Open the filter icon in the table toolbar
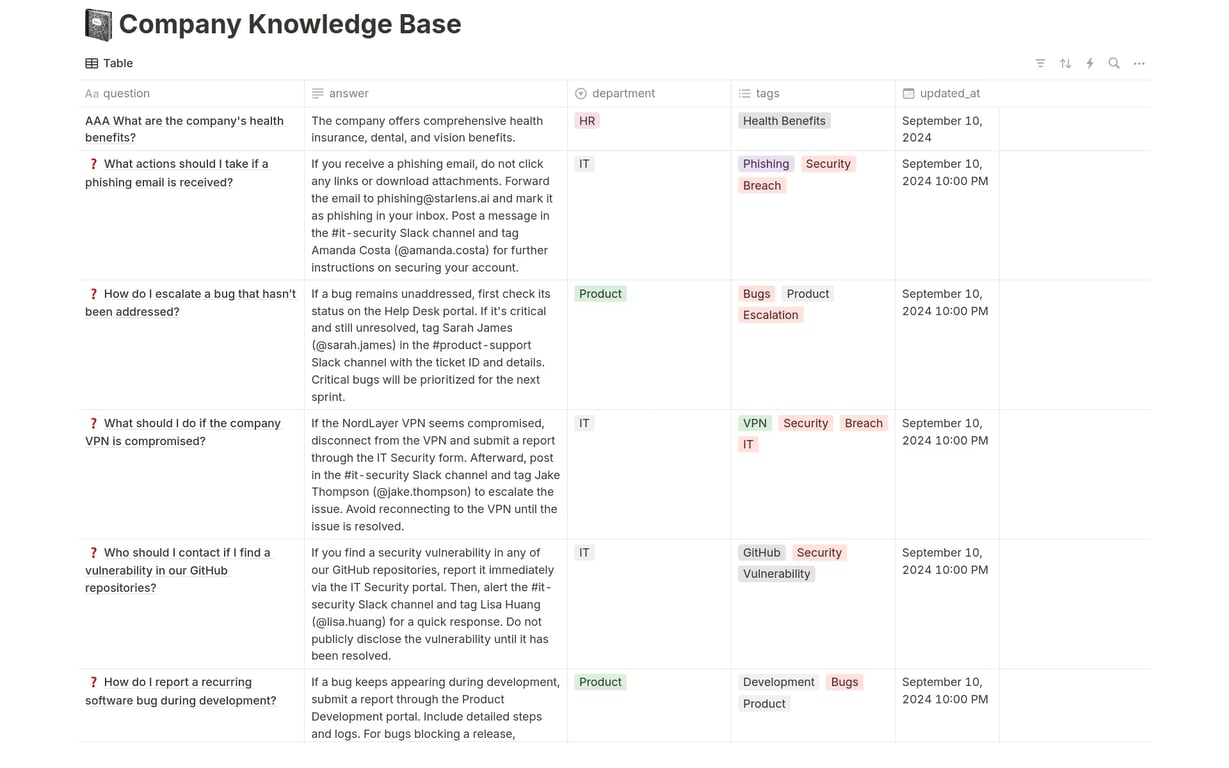Screen dimensions: 1229x768 (1040, 63)
